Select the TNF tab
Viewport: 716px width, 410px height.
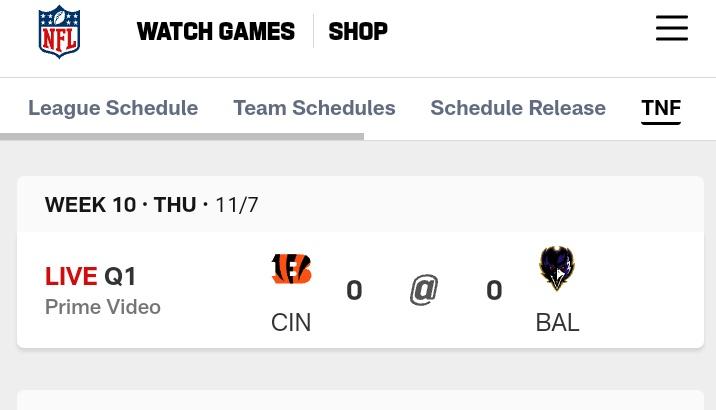661,108
